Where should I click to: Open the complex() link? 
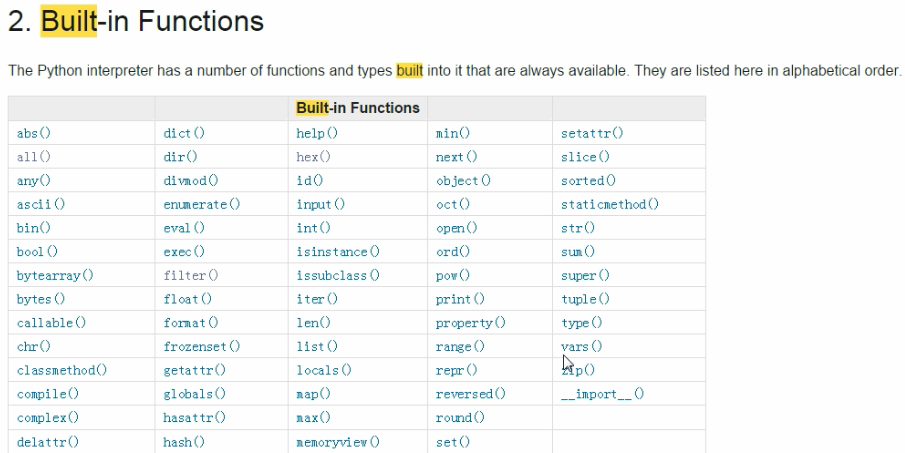(x=48, y=417)
